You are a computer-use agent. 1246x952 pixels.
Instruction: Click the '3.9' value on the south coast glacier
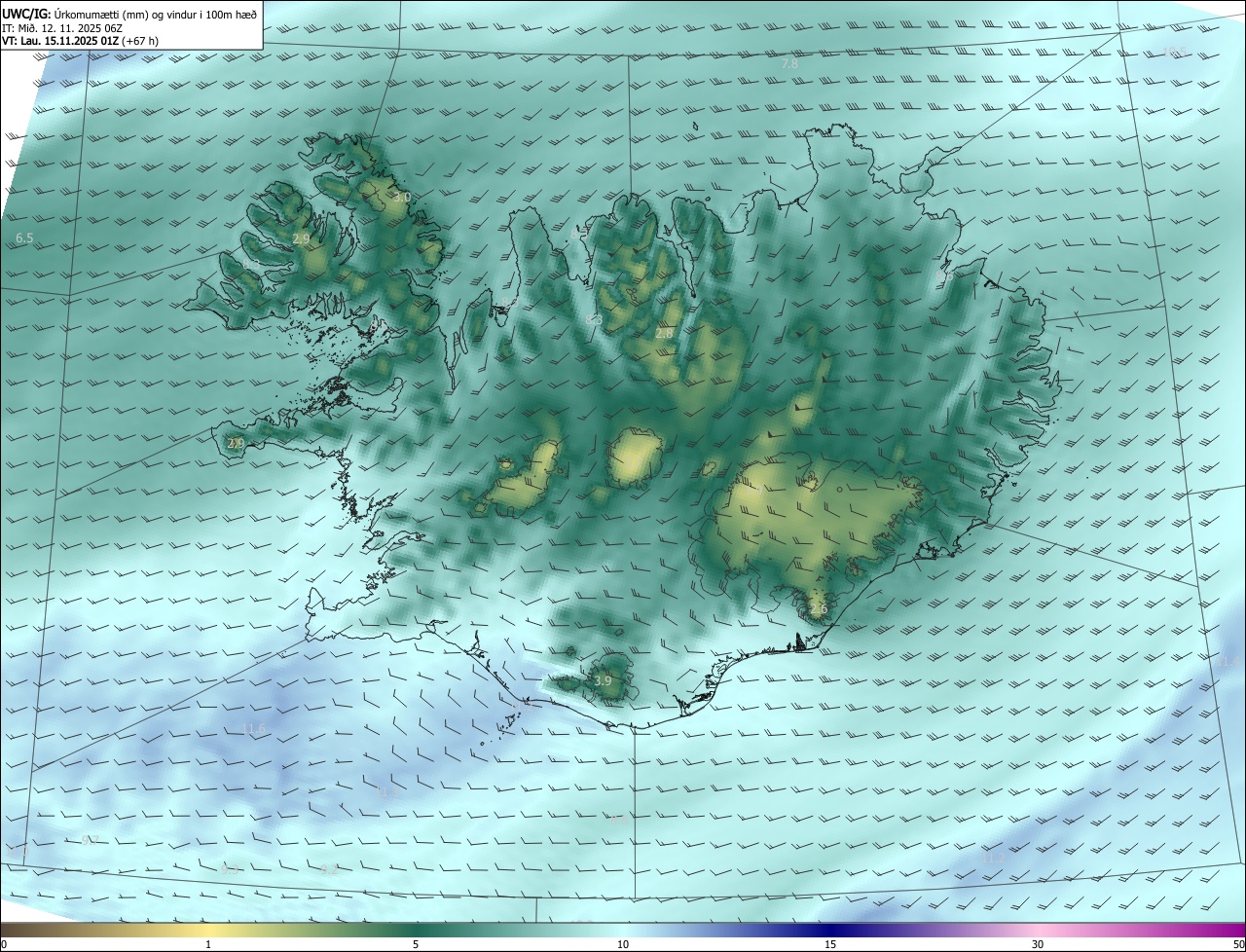tap(603, 680)
